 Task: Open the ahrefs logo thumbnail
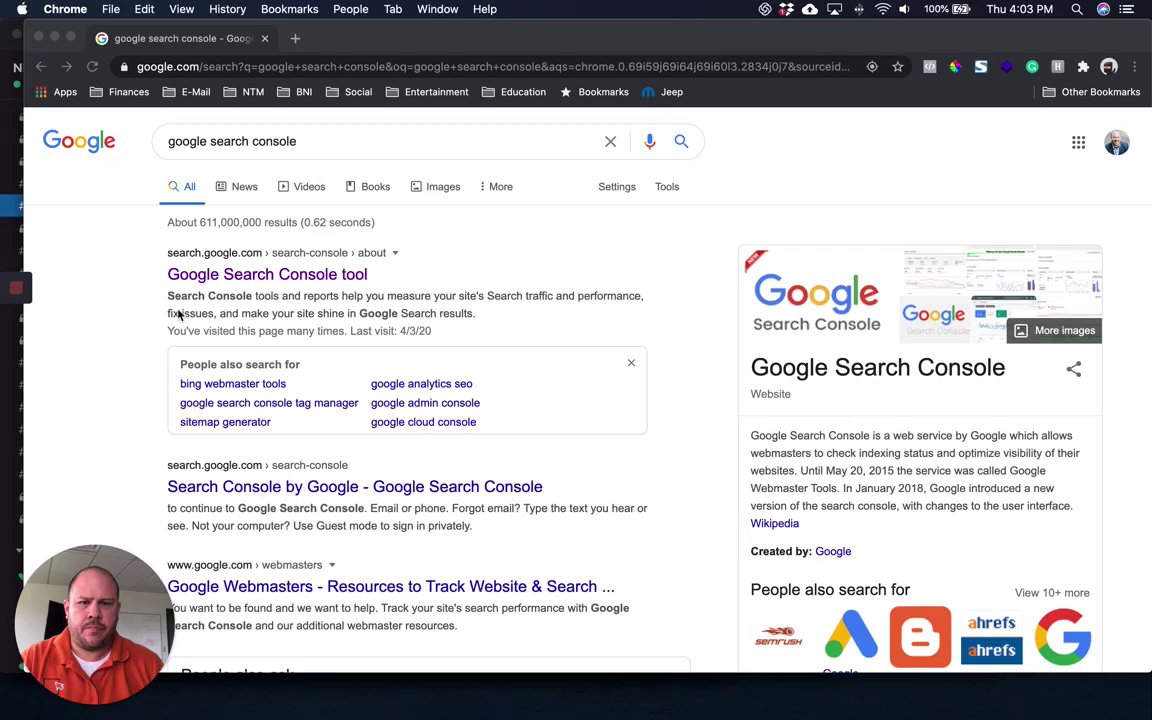992,637
